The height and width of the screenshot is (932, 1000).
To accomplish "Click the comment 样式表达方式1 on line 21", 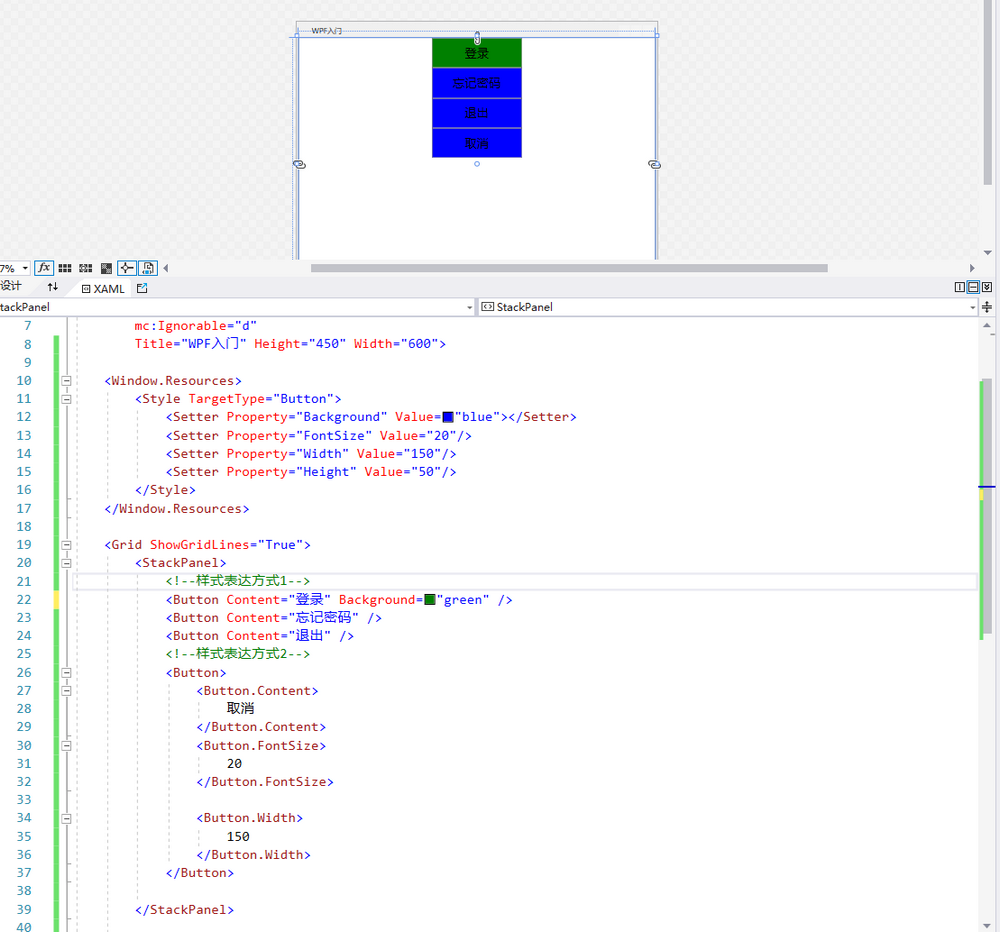I will 238,581.
